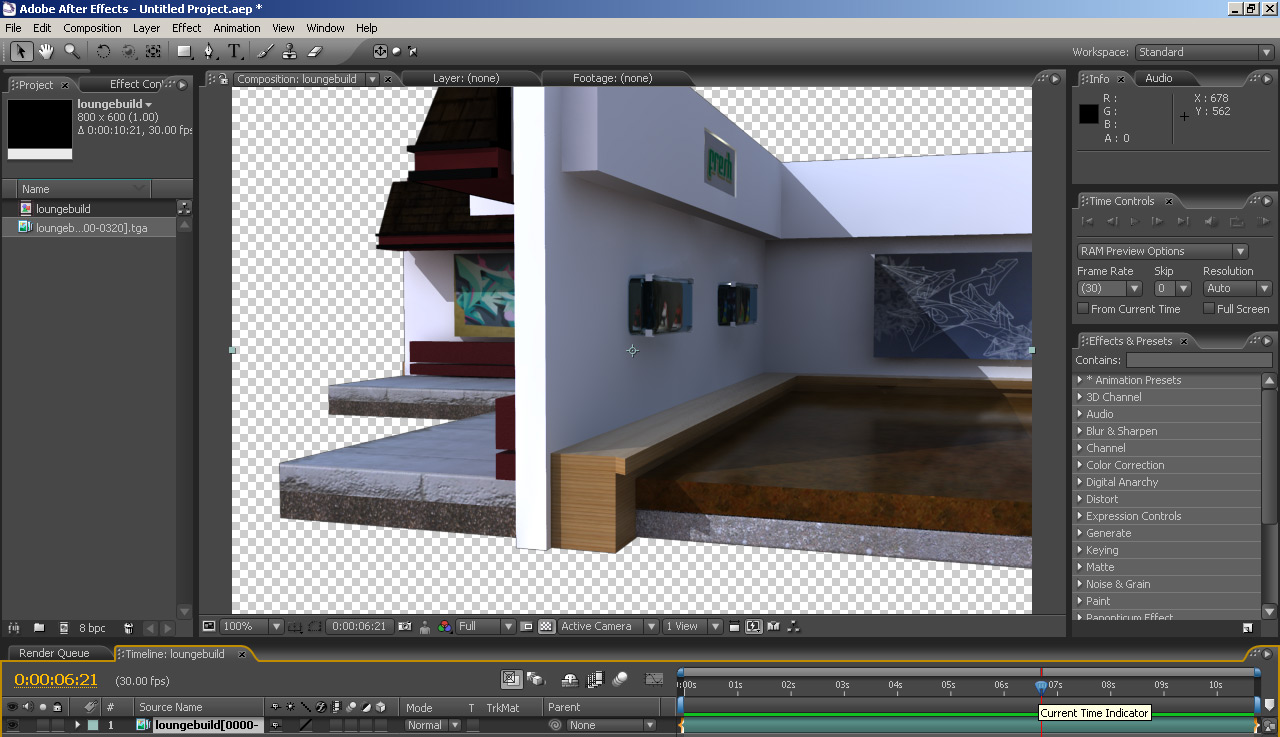This screenshot has width=1280, height=737.
Task: Hide the loungebuild layer with eye toggle
Action: point(13,725)
